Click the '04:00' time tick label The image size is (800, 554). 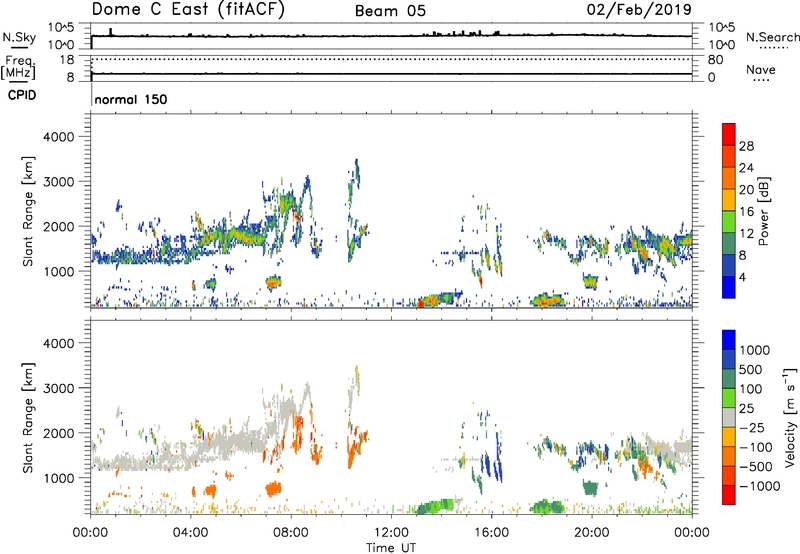190,533
